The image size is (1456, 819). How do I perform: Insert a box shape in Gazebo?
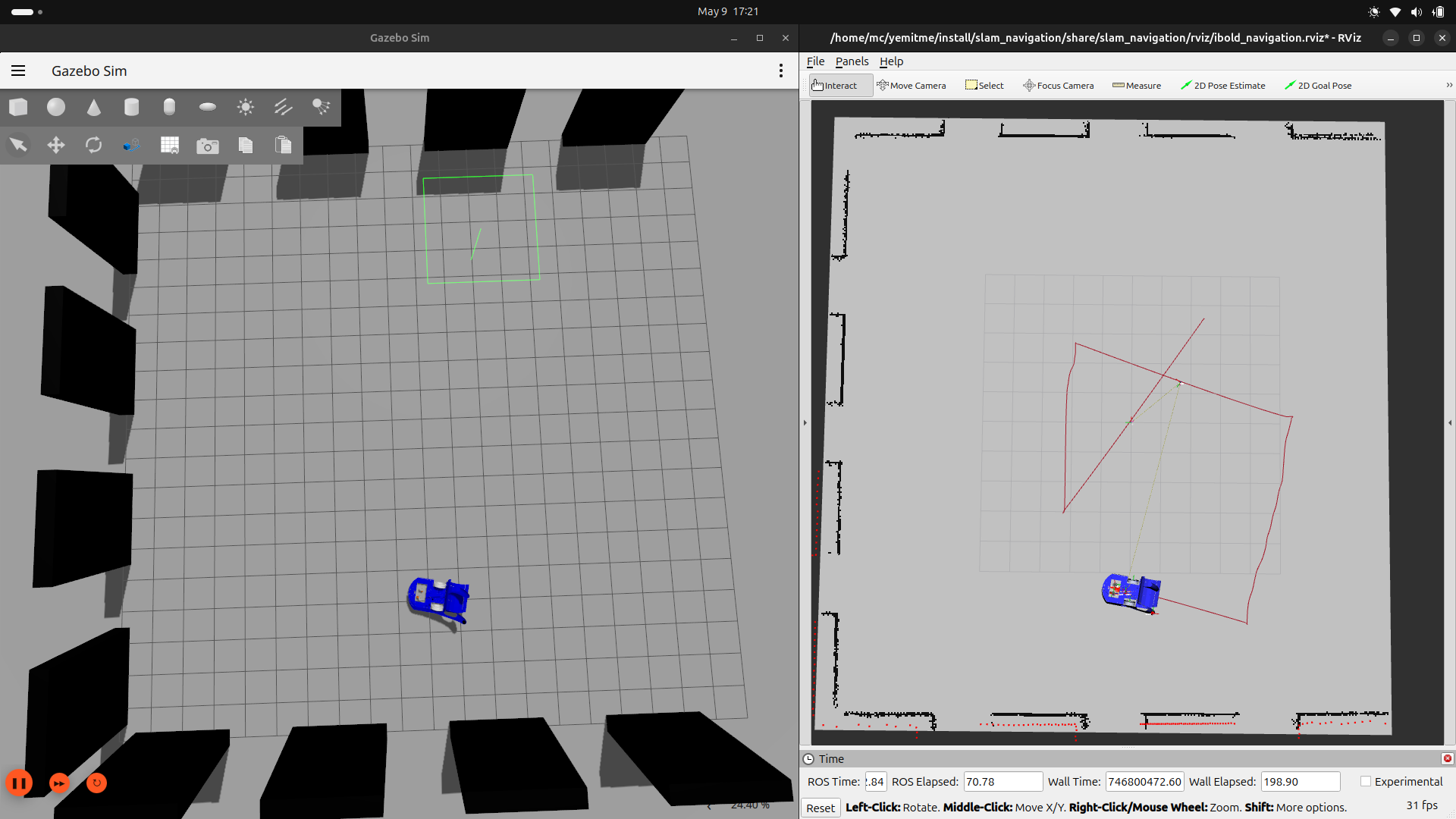[18, 107]
